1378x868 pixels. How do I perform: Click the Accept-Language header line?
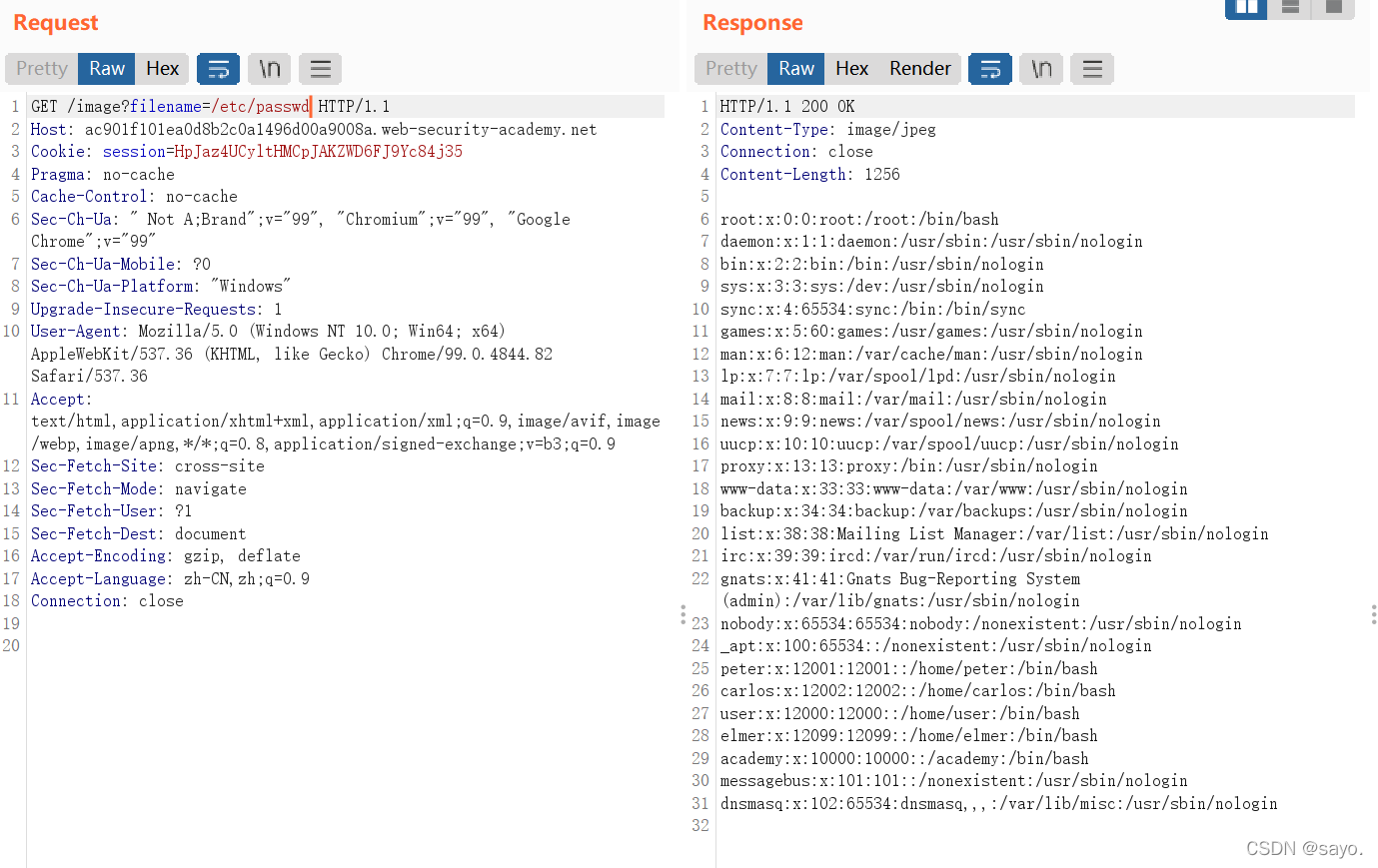click(170, 578)
